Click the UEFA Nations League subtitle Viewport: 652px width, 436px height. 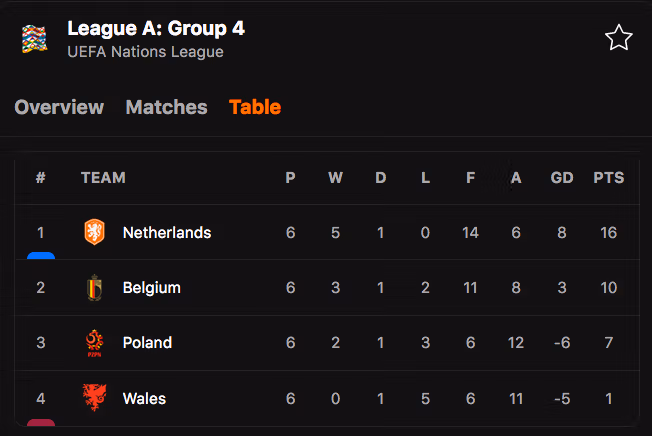[145, 52]
